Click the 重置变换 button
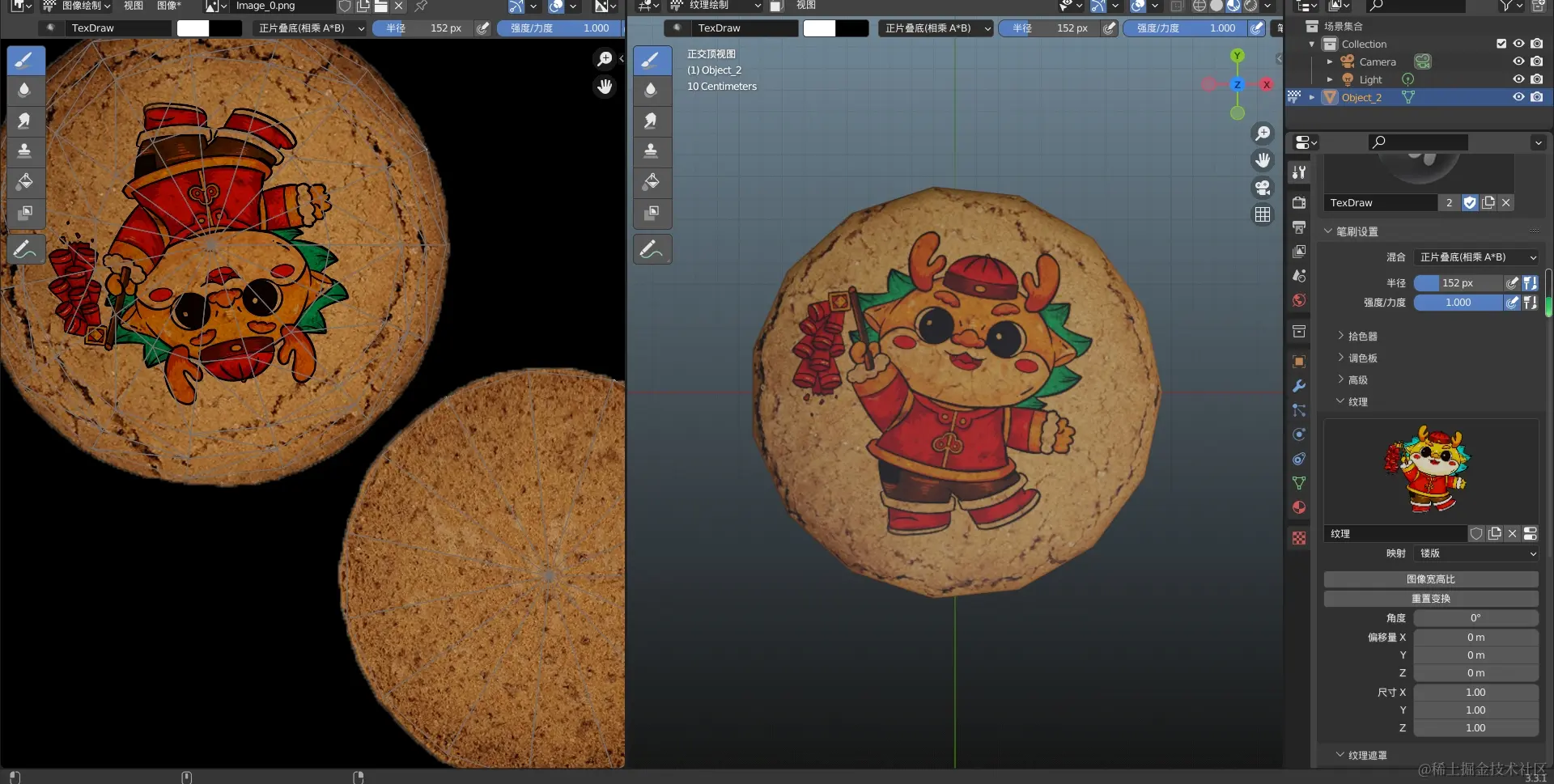 pyautogui.click(x=1431, y=599)
